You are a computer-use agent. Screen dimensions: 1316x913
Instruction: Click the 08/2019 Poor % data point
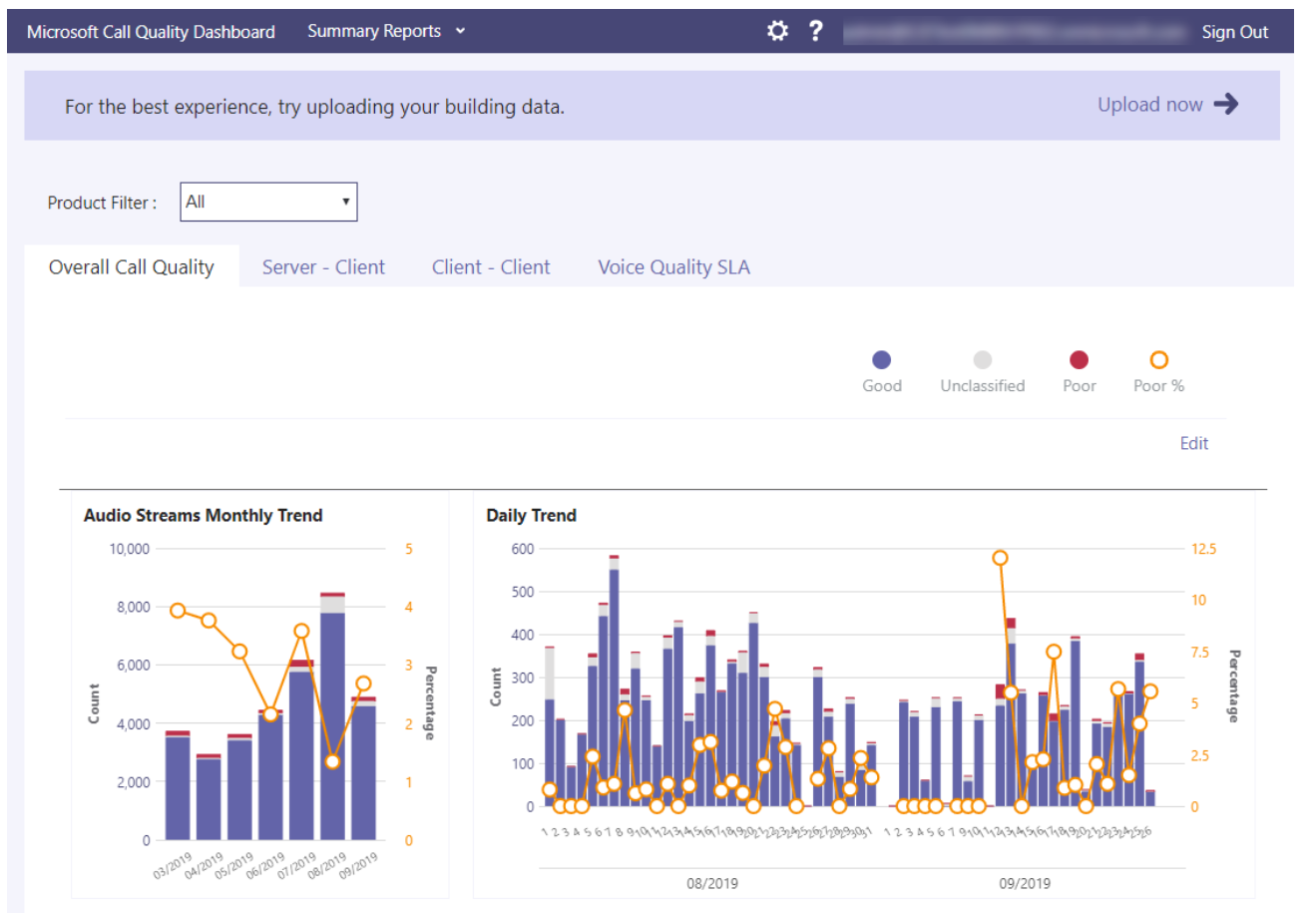click(332, 761)
